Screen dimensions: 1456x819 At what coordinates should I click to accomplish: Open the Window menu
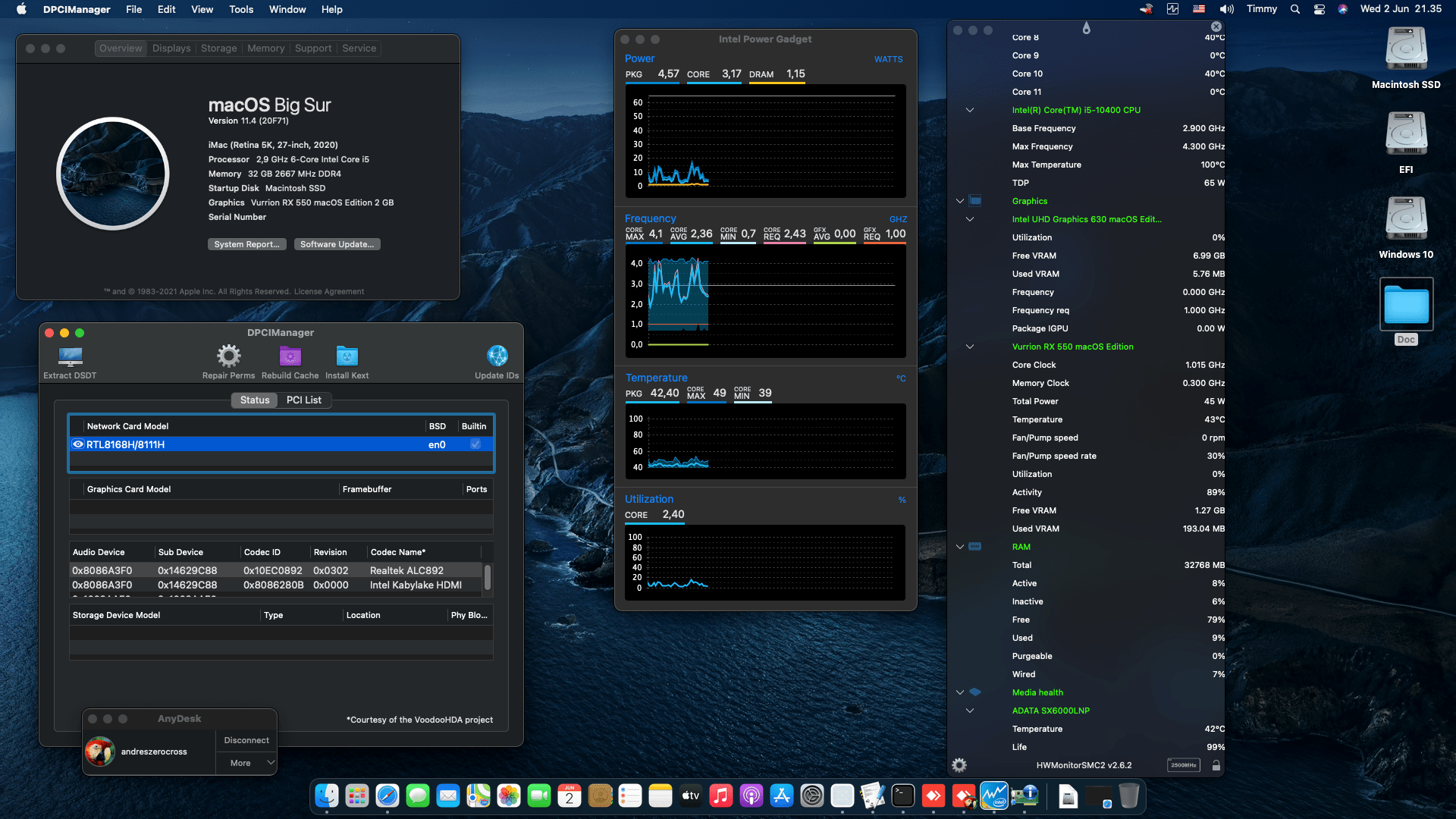coord(287,9)
